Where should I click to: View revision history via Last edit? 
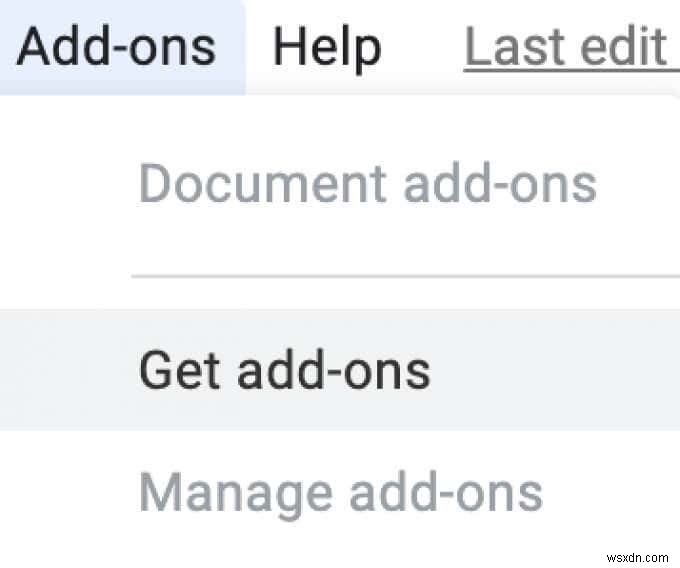566,46
